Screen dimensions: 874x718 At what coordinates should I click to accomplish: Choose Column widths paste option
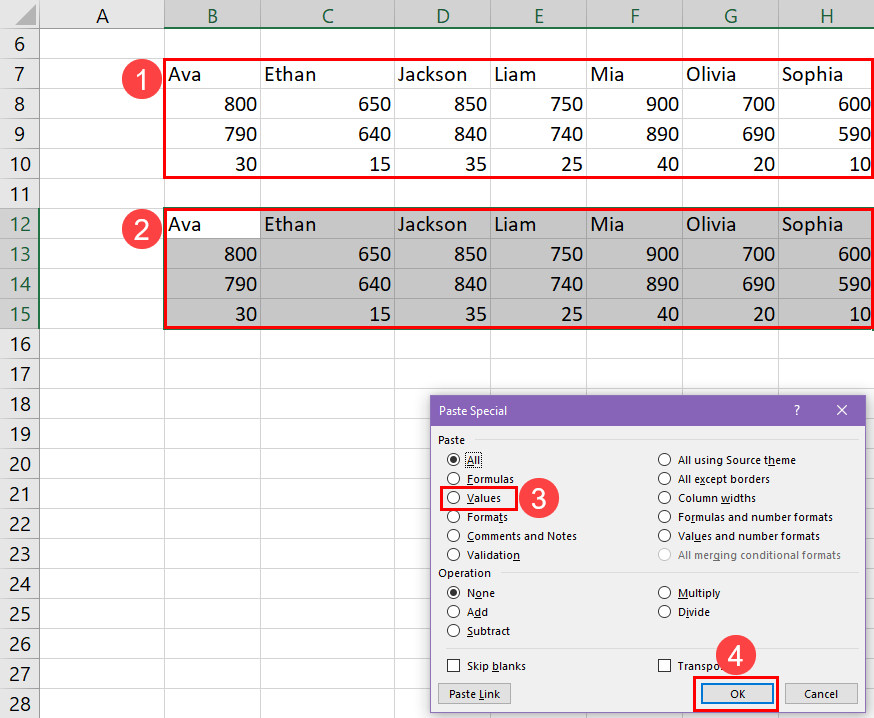tap(664, 498)
